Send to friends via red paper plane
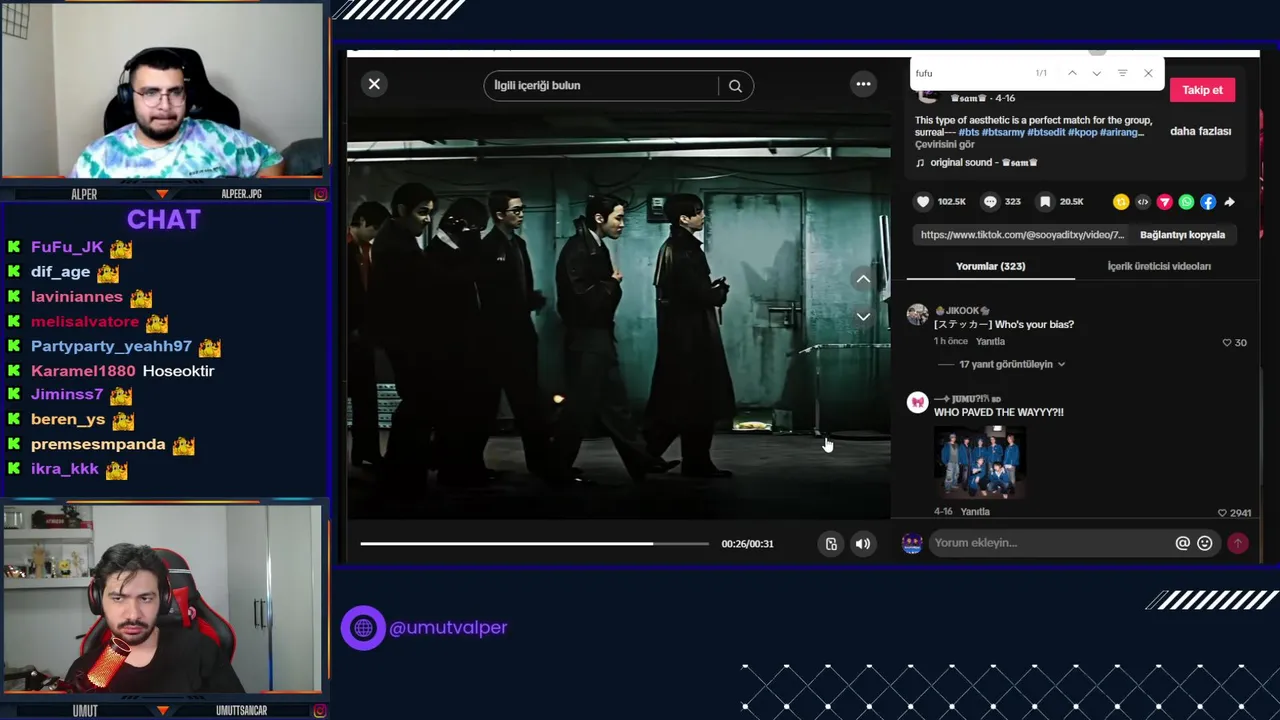 click(x=1164, y=202)
